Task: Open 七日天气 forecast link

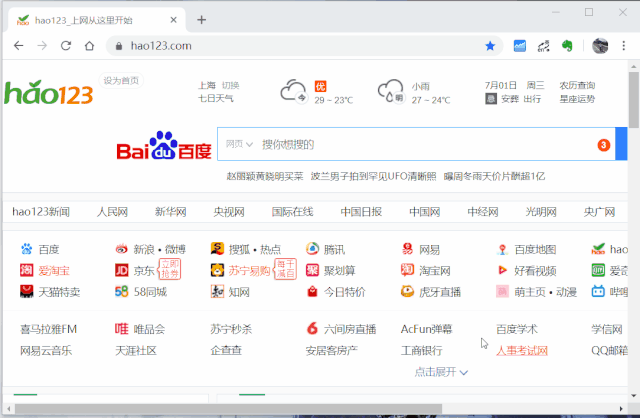Action: point(216,98)
